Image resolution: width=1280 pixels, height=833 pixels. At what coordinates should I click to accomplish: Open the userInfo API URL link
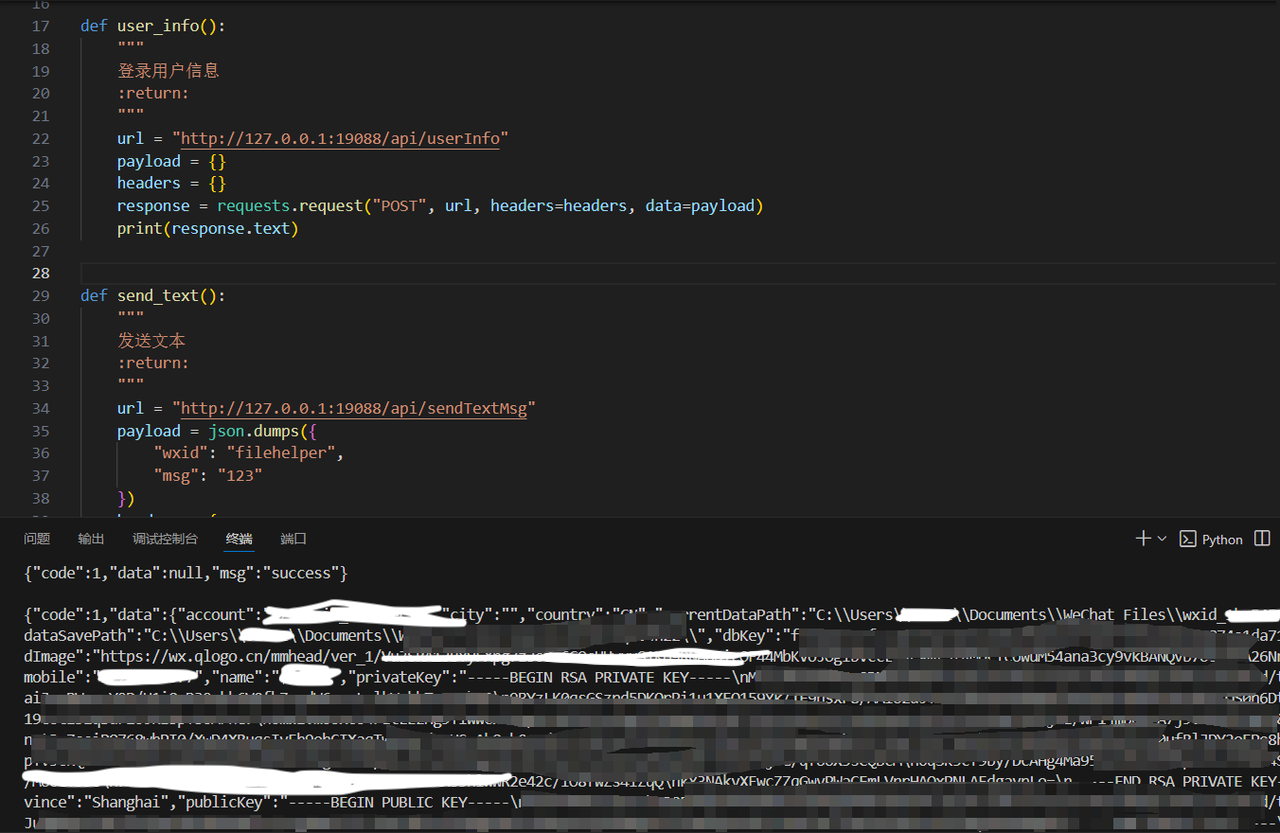point(340,139)
